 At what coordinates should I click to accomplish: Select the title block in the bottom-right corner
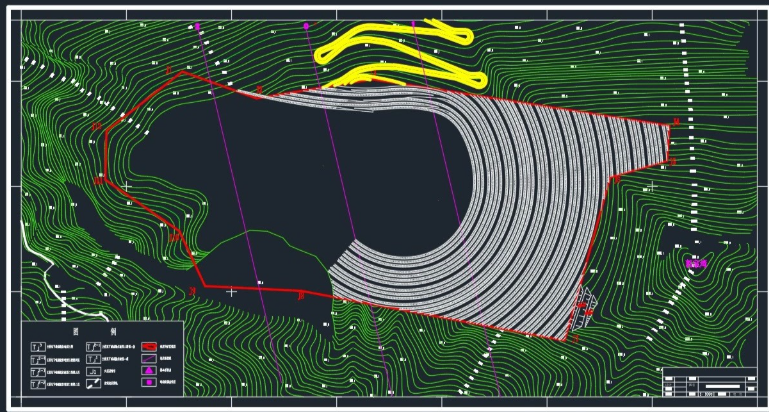point(708,382)
